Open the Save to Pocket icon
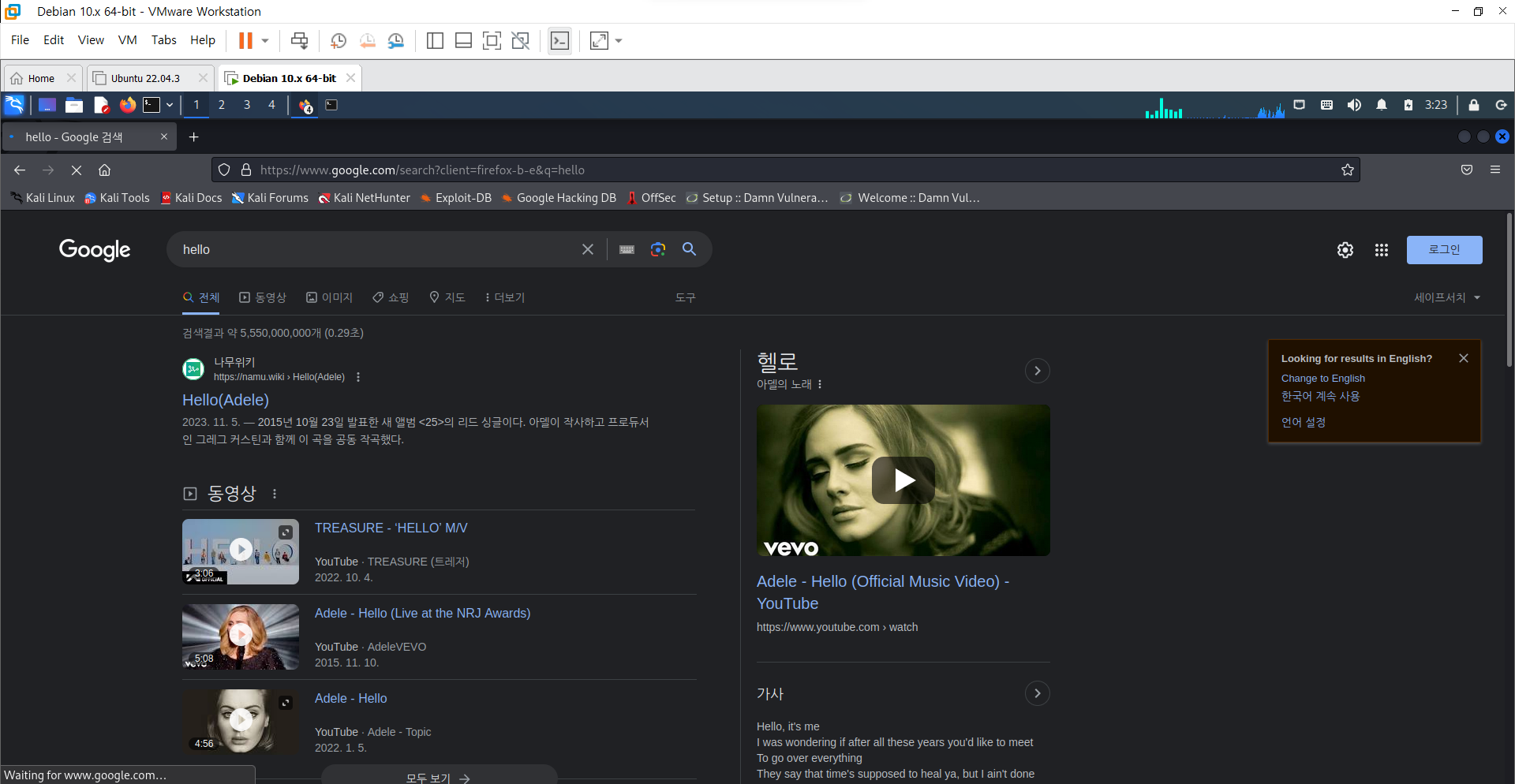 pyautogui.click(x=1467, y=170)
